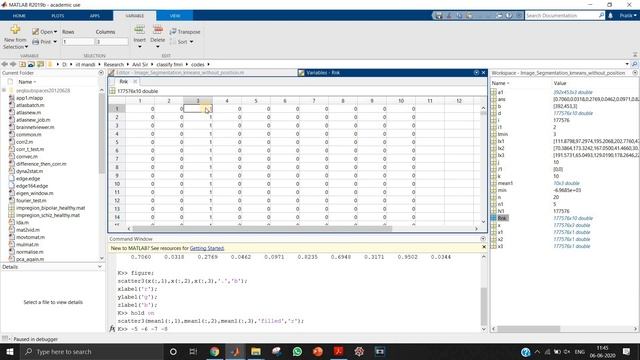
Task: Select brainnetviewer.m in Current Folder
Action: (x=35, y=127)
